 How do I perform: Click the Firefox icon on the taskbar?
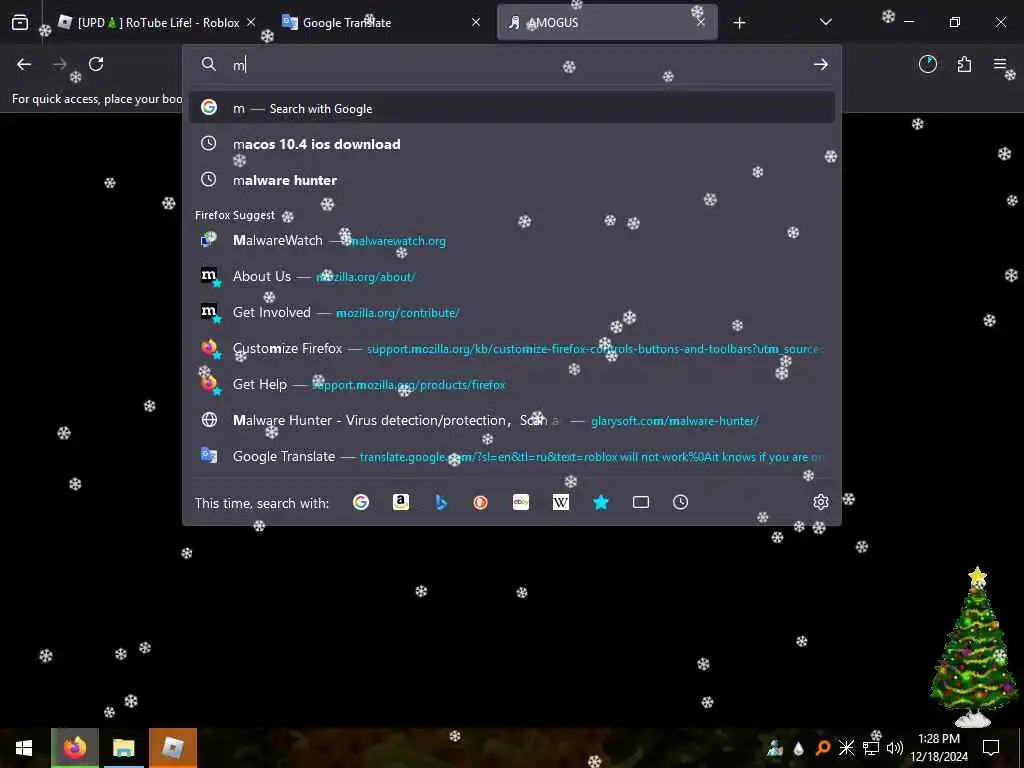[75, 748]
